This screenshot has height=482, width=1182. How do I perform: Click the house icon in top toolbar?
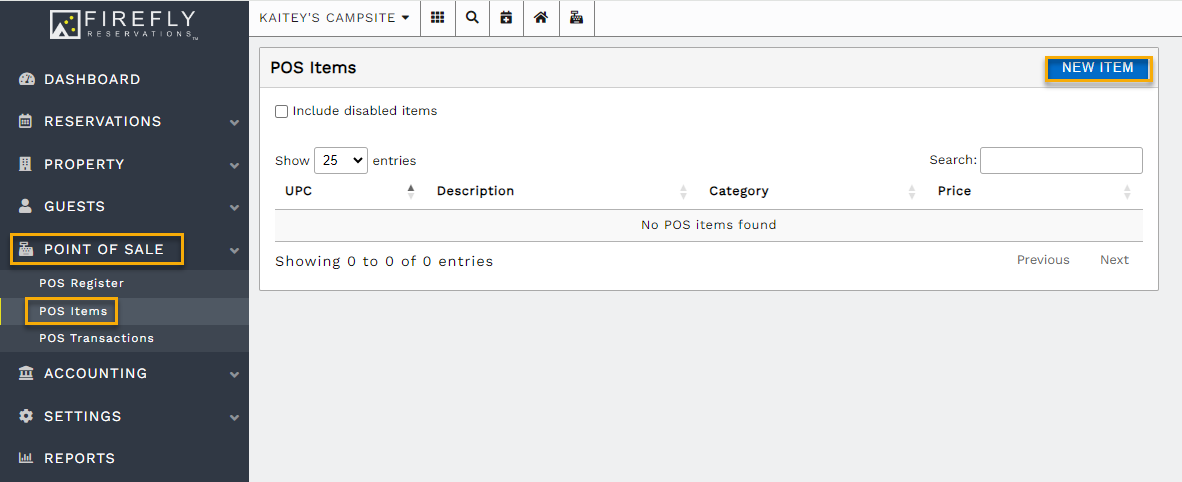click(x=540, y=18)
